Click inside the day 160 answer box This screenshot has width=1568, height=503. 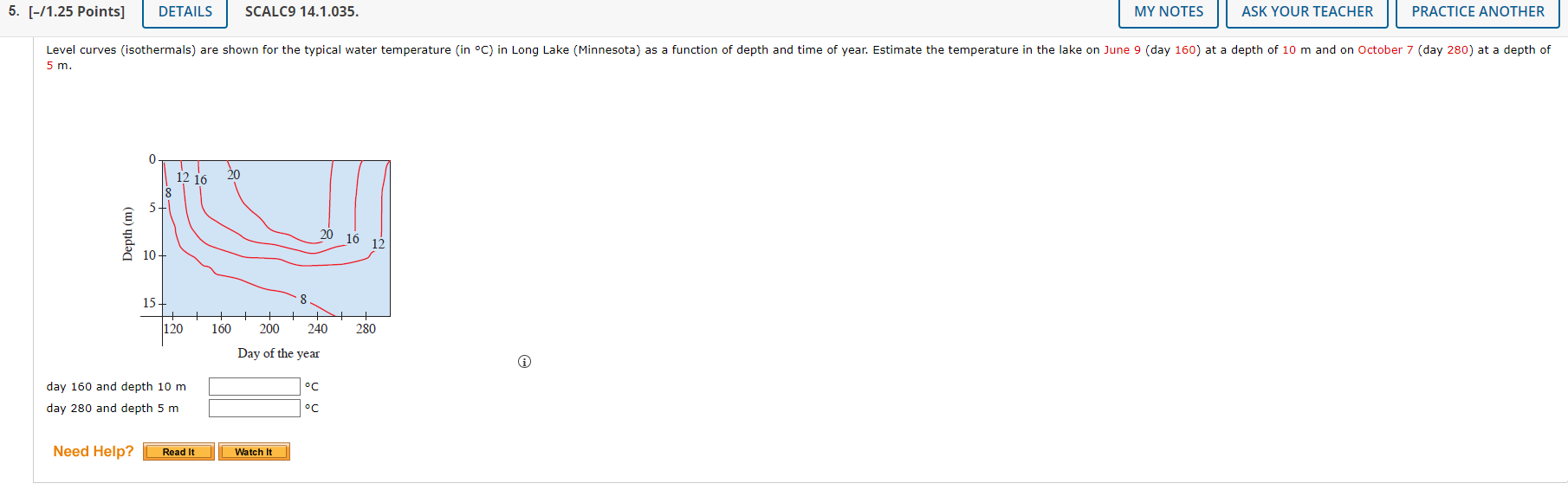pyautogui.click(x=253, y=386)
